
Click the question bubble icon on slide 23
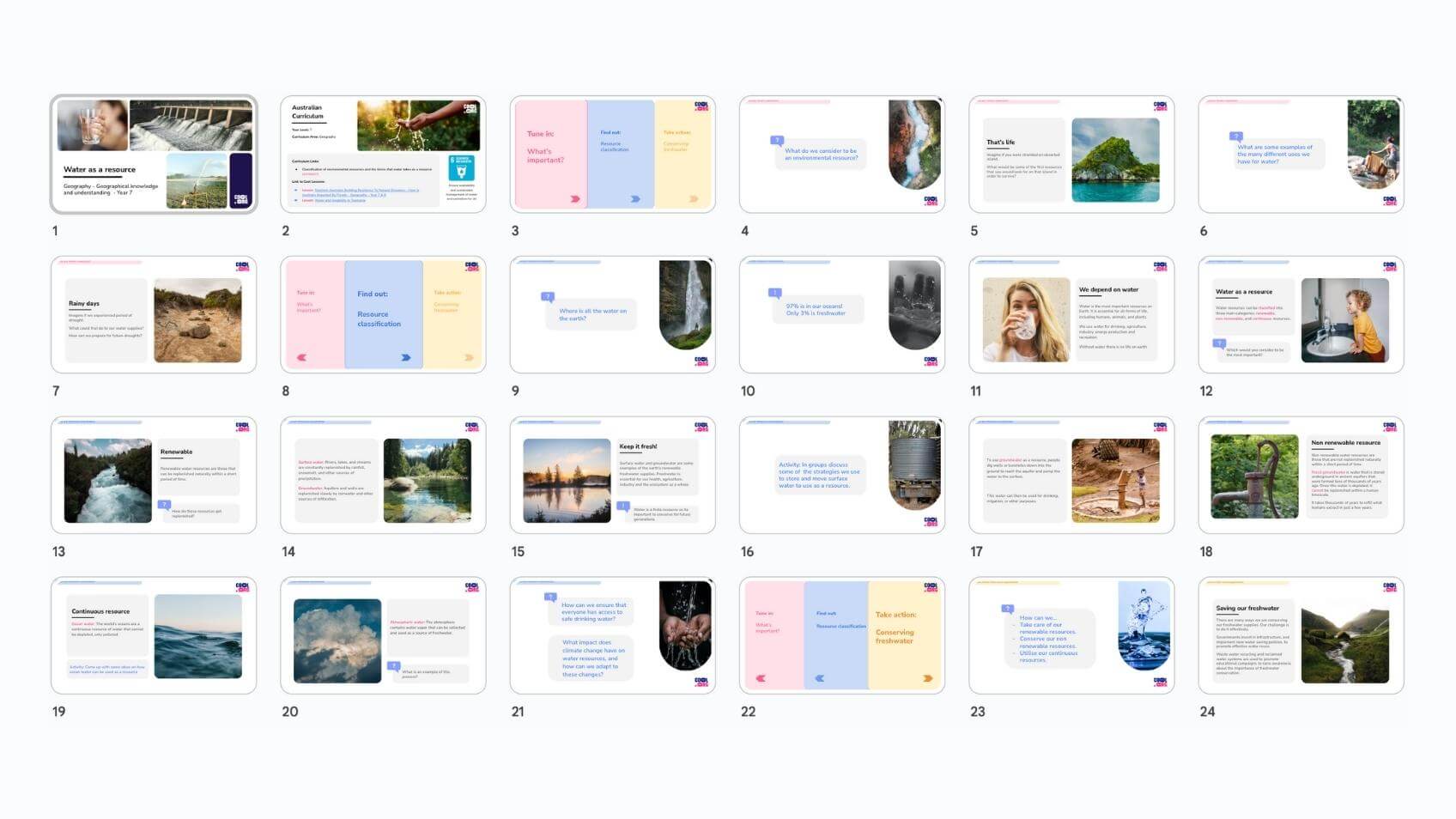point(1008,608)
